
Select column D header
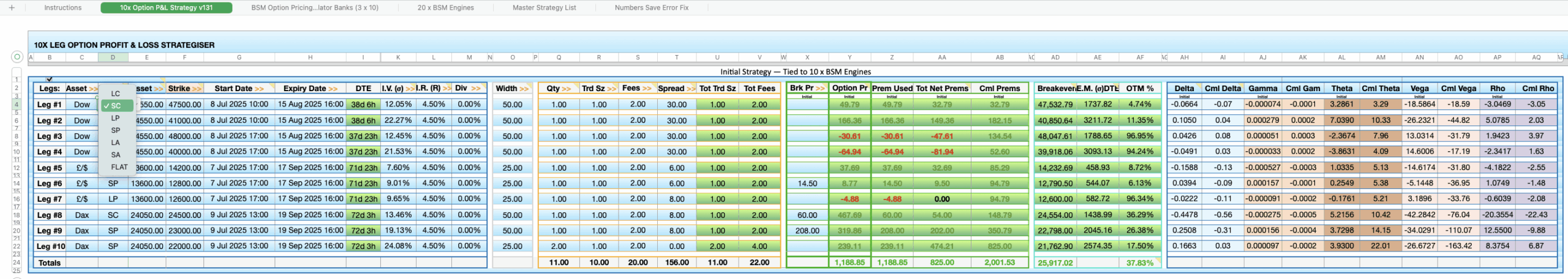click(x=113, y=58)
